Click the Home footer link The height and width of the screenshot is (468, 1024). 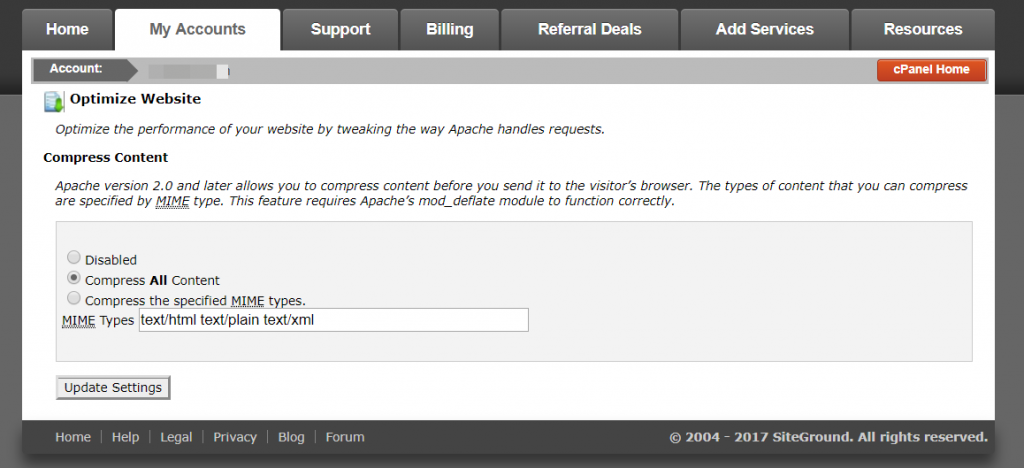[x=73, y=437]
